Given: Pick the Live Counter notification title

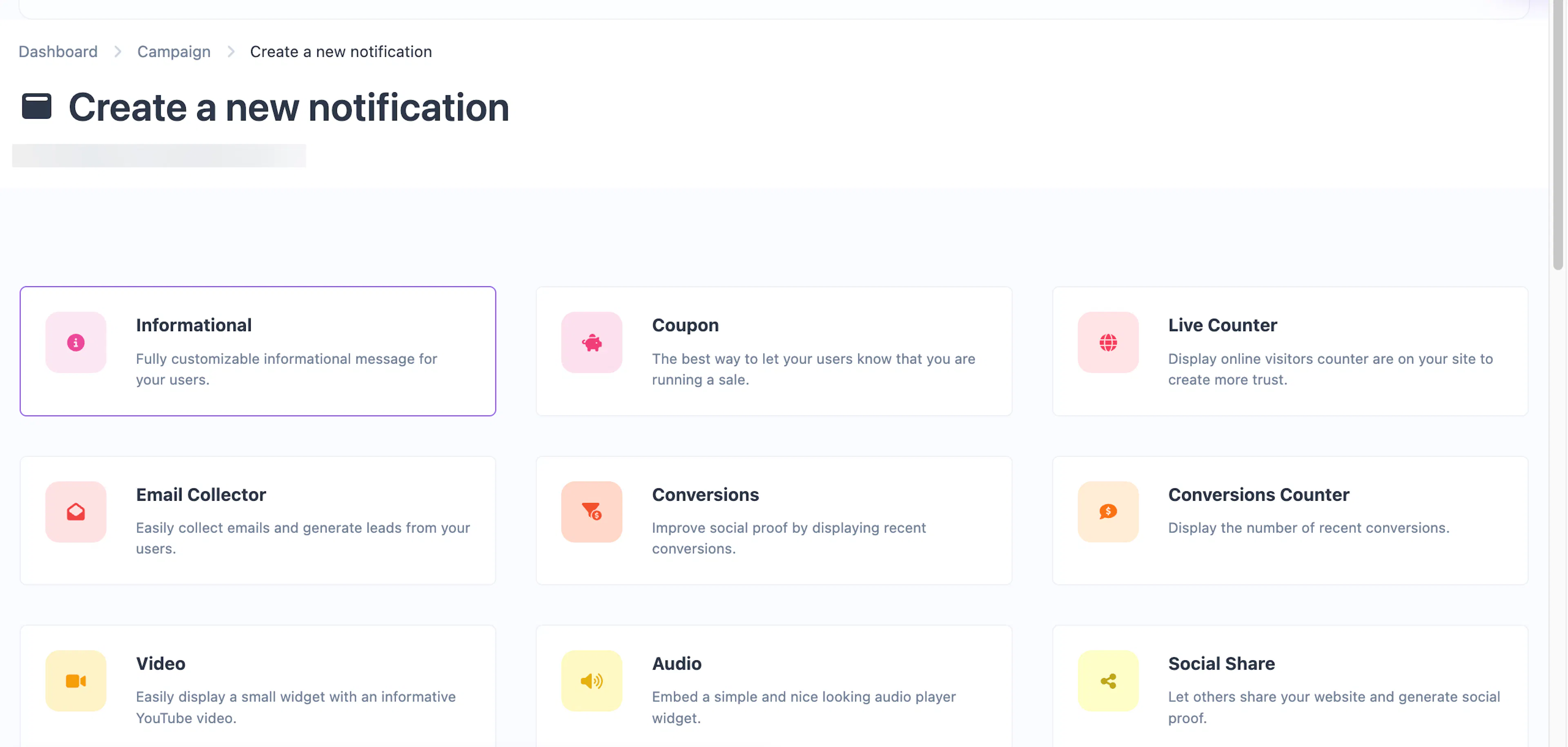Looking at the screenshot, I should coord(1222,325).
